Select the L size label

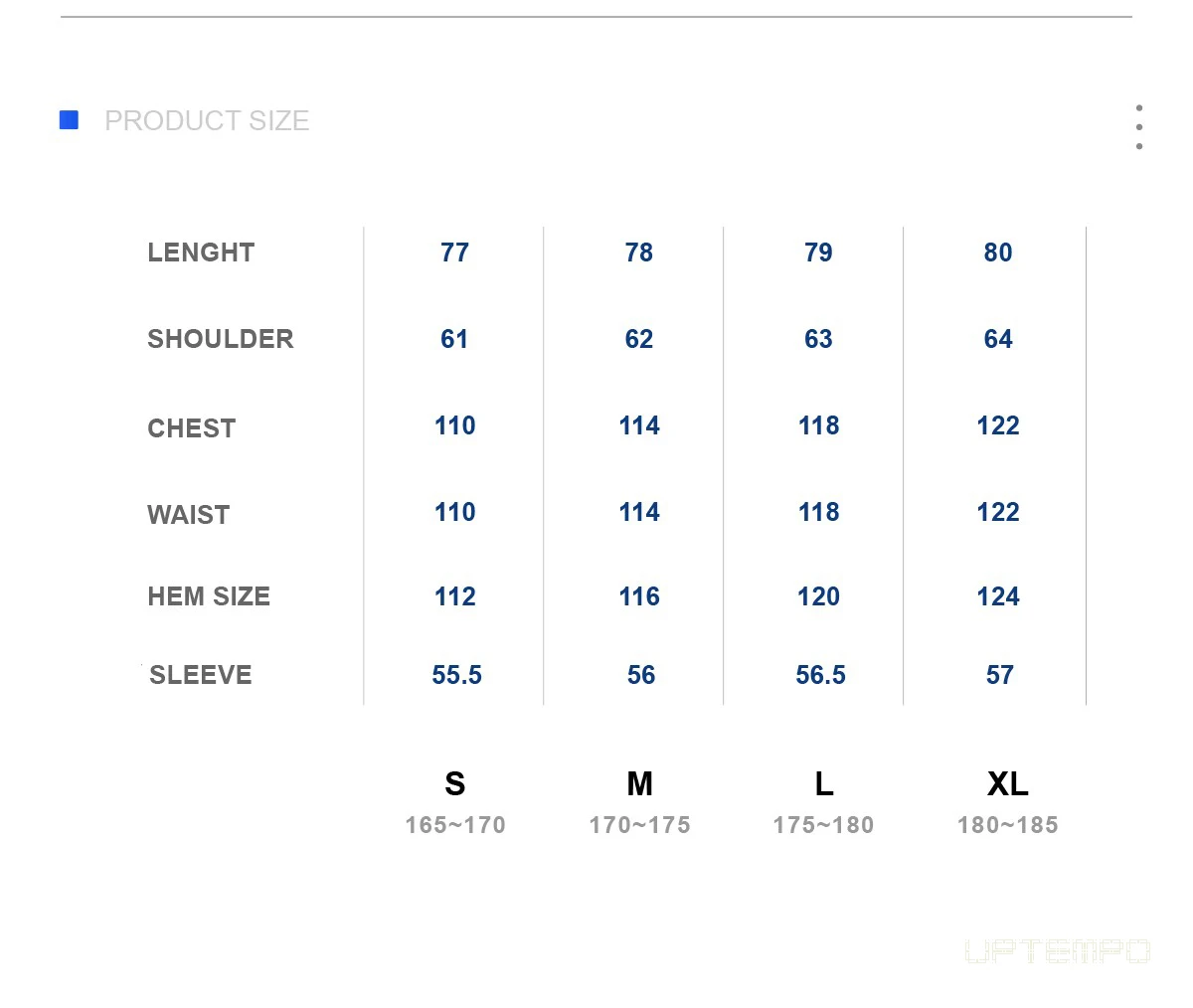(x=824, y=784)
